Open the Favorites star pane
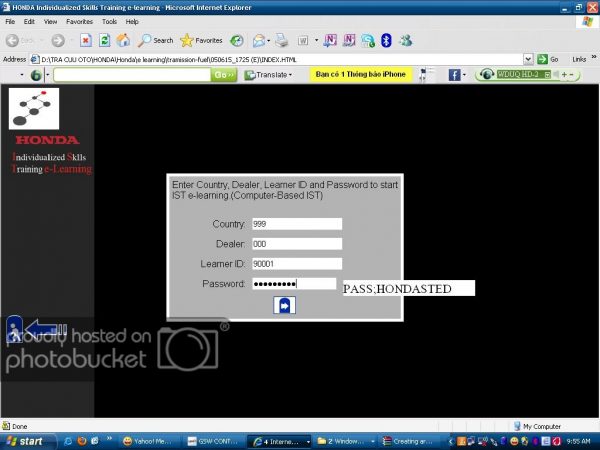This screenshot has height=450, width=600. click(x=201, y=40)
